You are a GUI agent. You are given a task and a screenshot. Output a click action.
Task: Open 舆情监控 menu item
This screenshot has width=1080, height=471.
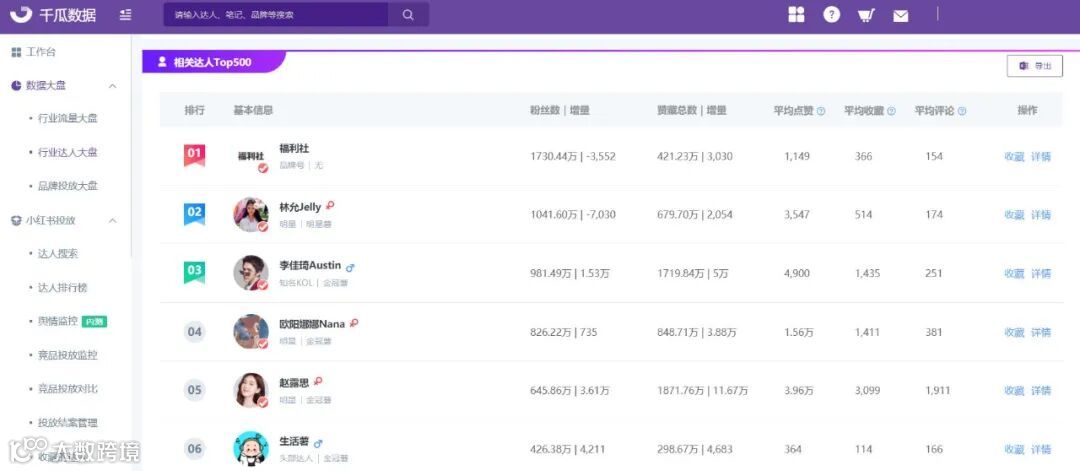(58, 321)
